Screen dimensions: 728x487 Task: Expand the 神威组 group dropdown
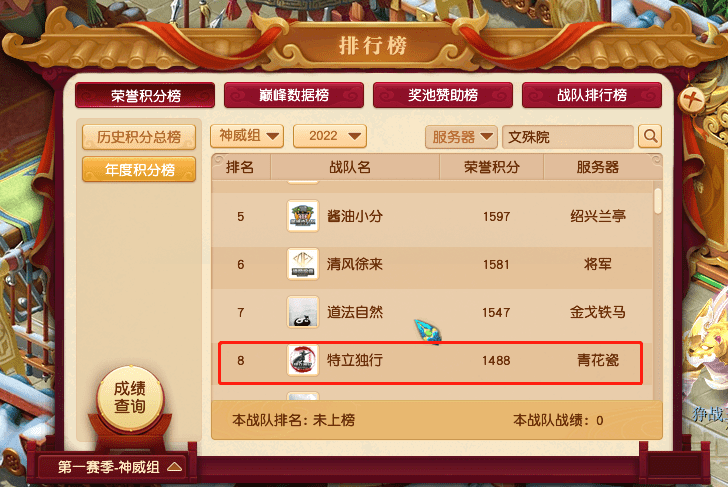pyautogui.click(x=247, y=136)
